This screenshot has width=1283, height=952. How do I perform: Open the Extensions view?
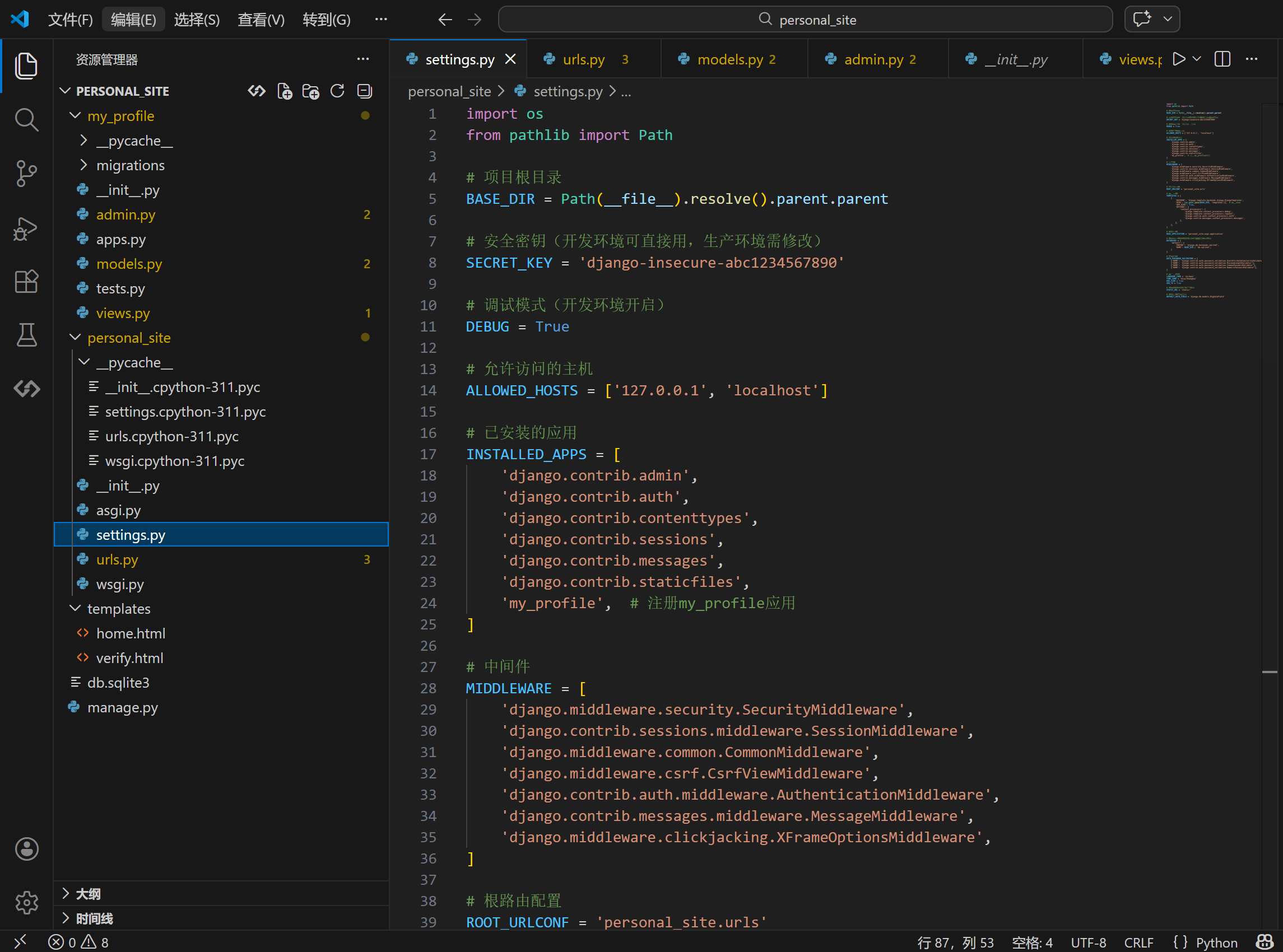(x=26, y=282)
